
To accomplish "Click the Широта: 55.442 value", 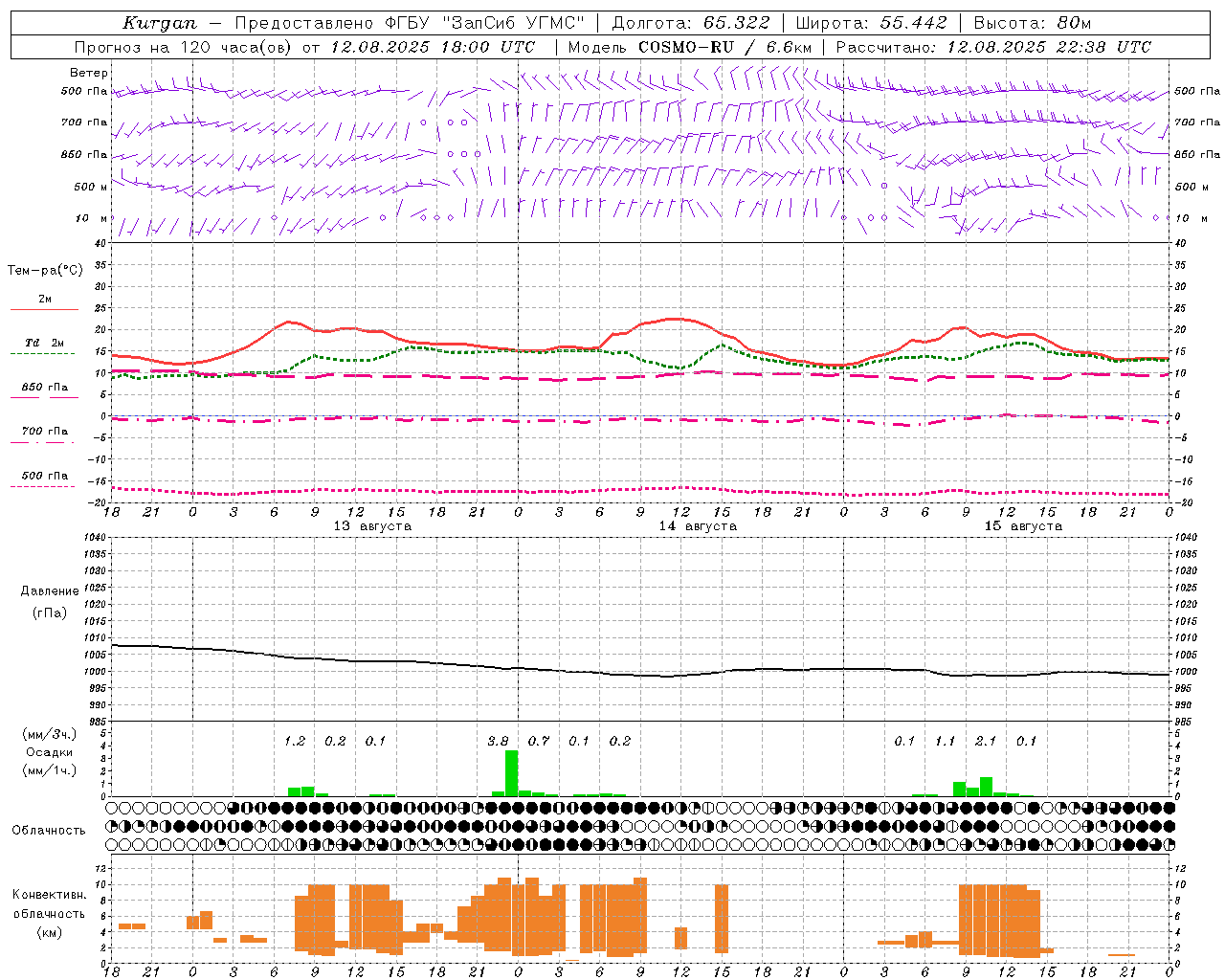I will tap(871, 23).
